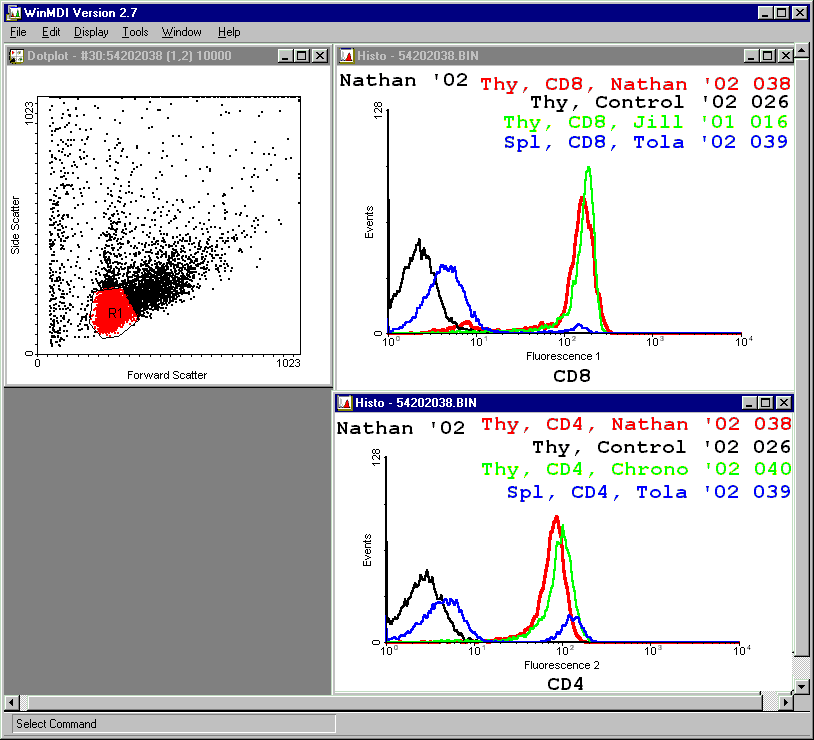The image size is (814, 740).
Task: Close the Dotplot window
Action: point(319,56)
